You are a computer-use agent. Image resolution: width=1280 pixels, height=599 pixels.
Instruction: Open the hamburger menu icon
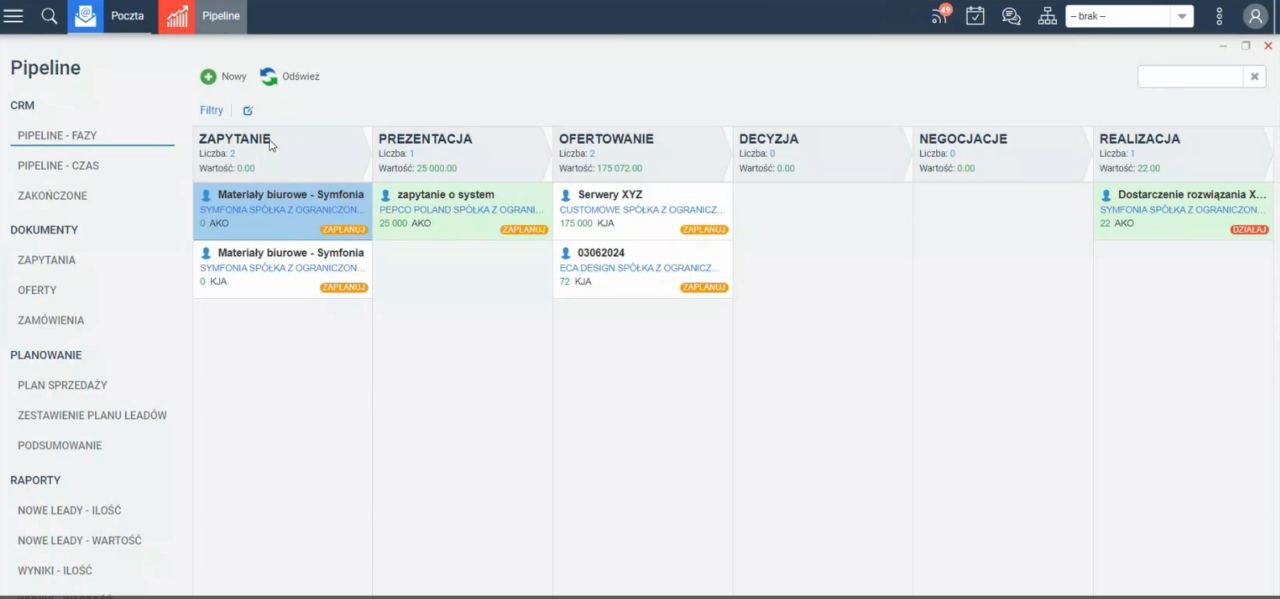click(x=13, y=15)
